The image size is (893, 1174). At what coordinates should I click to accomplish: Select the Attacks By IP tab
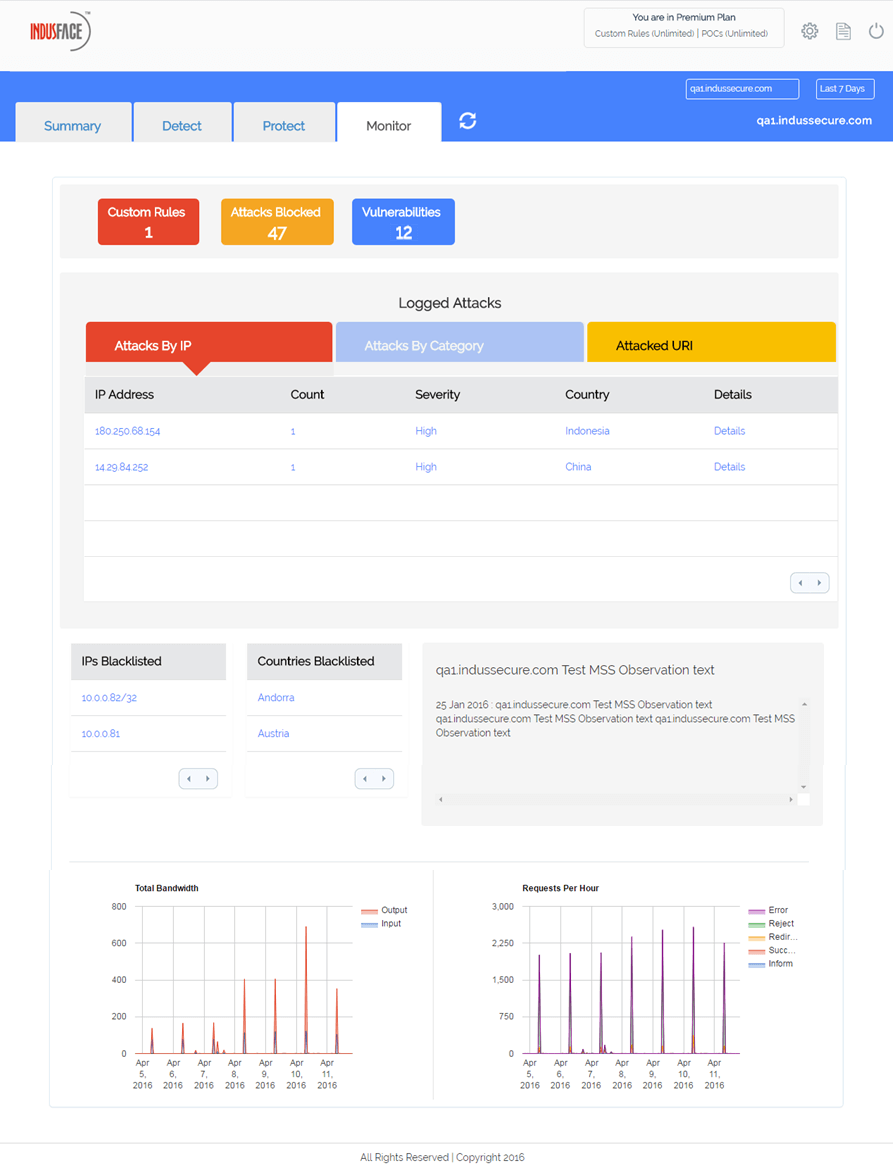pos(209,343)
